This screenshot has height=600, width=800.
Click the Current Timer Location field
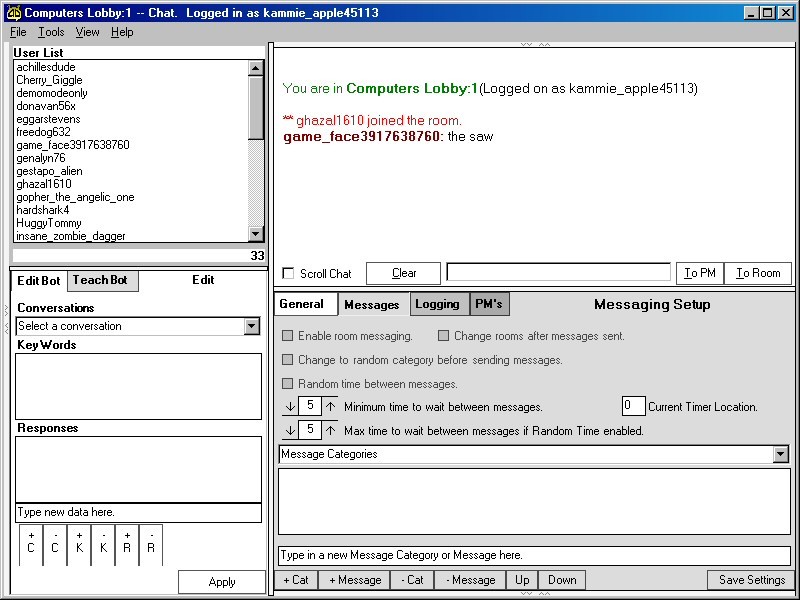634,406
